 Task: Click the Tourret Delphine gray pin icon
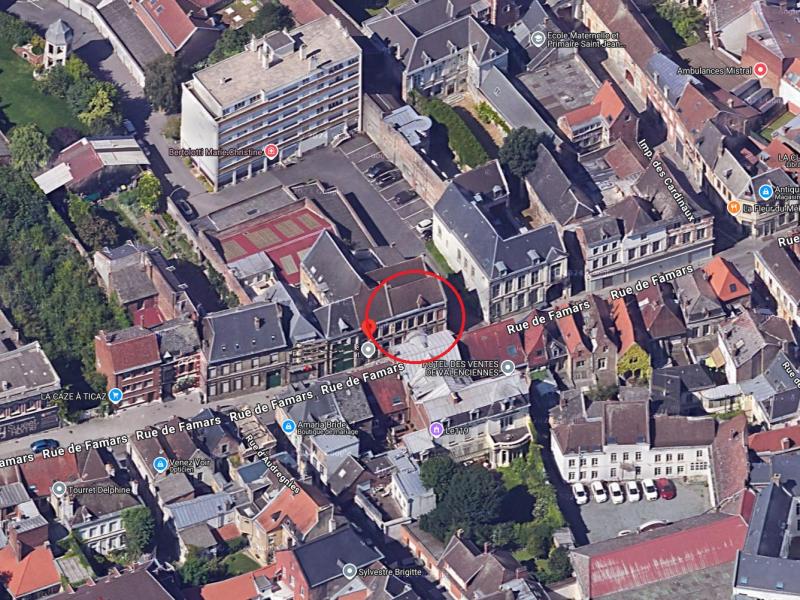[x=59, y=489]
